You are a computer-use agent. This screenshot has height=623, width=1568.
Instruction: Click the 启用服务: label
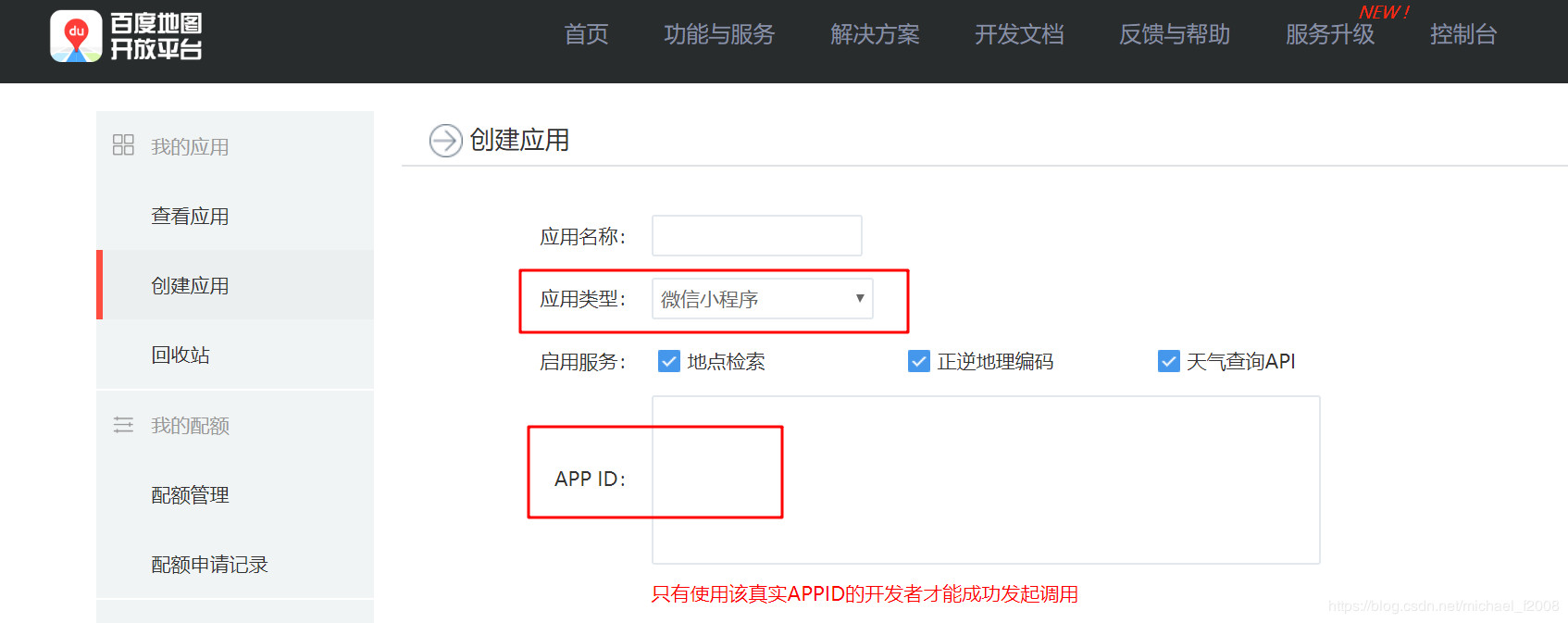pyautogui.click(x=582, y=362)
